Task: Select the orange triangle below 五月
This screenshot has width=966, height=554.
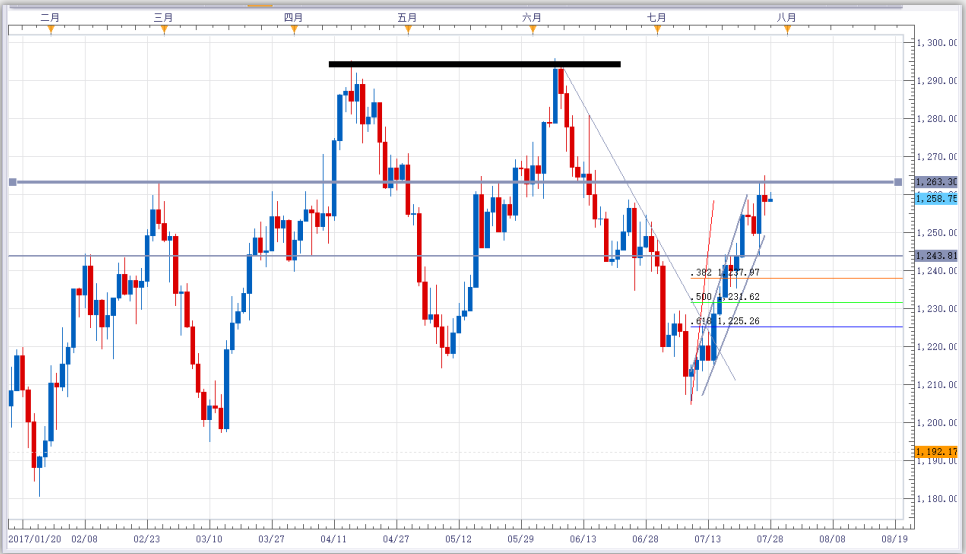Action: click(408, 30)
